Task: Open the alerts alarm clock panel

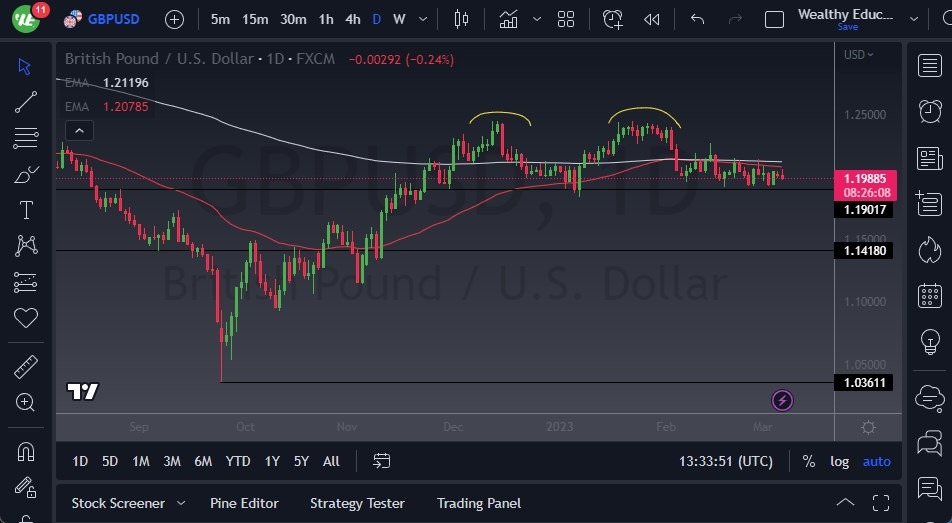Action: 929,110
